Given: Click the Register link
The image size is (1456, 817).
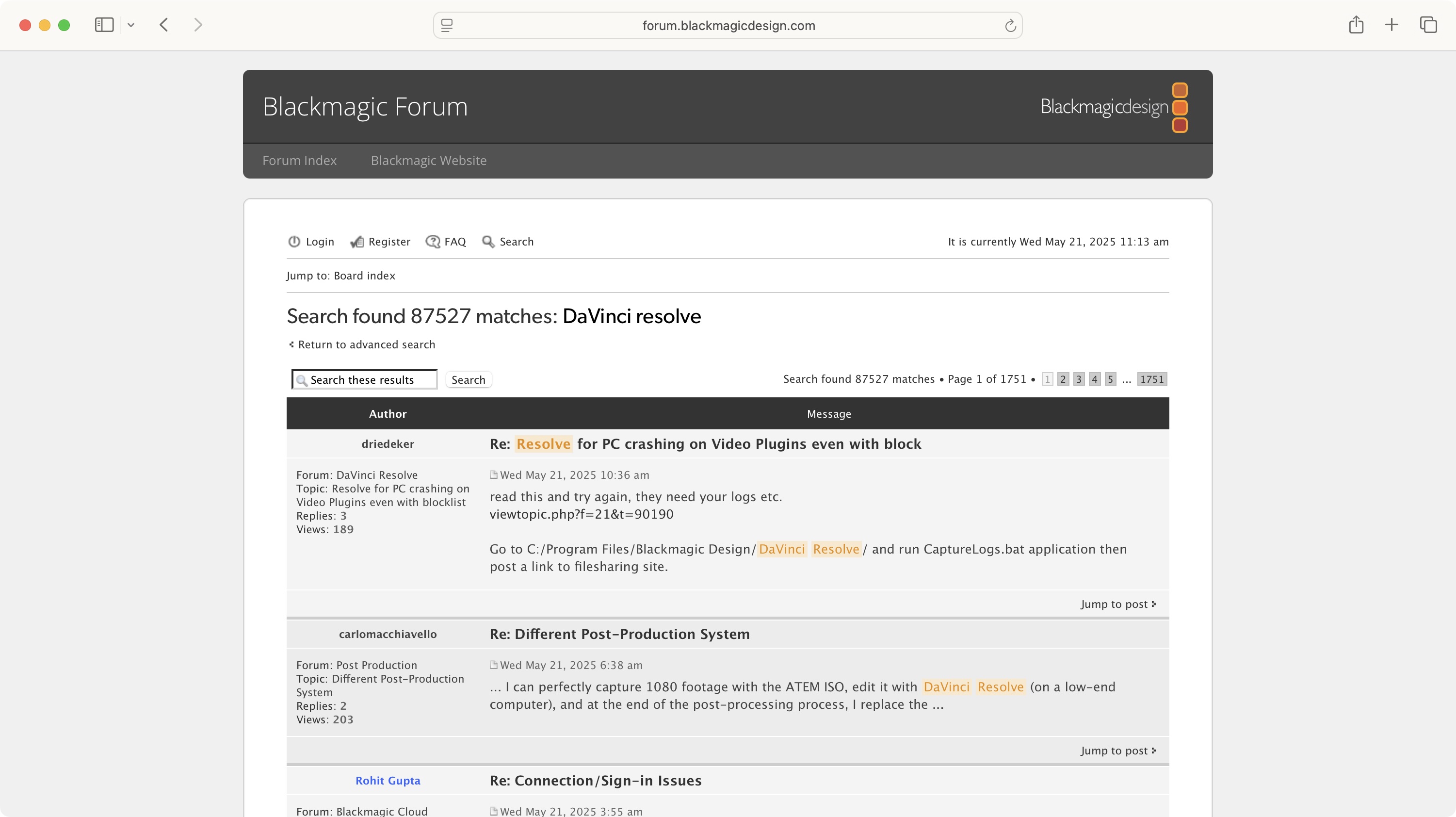Looking at the screenshot, I should pos(389,242).
